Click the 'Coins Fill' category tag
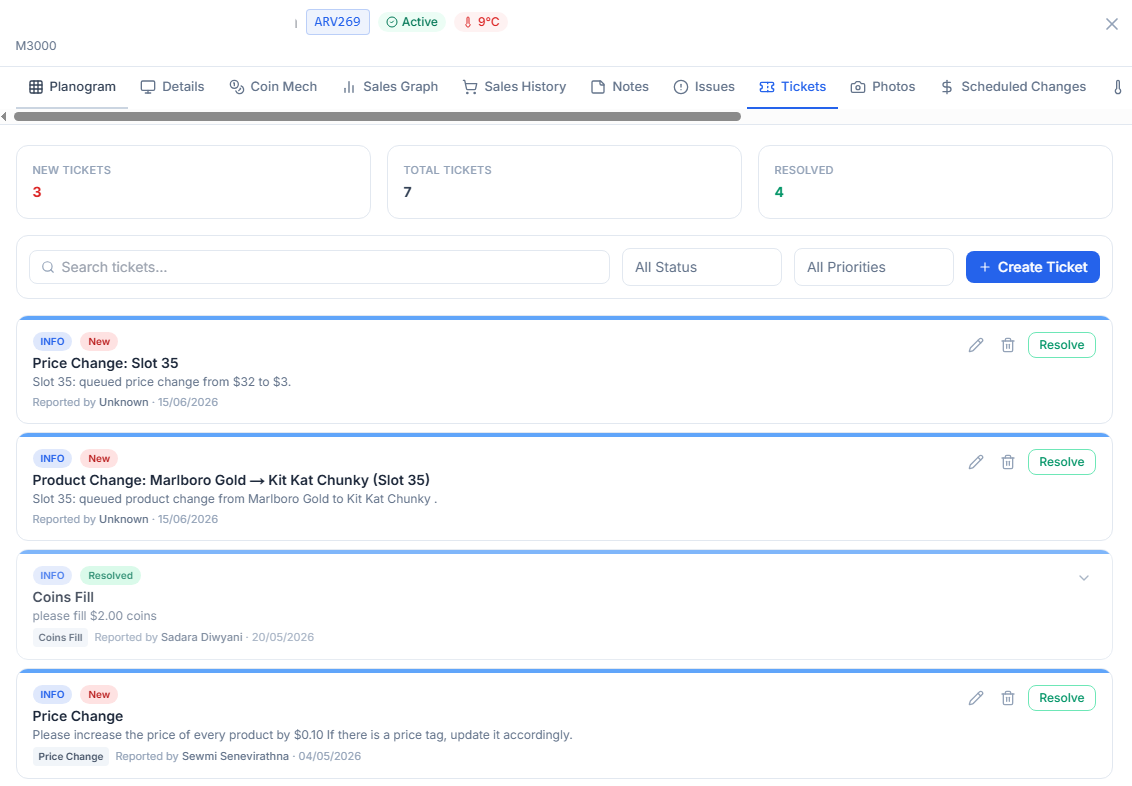Viewport: 1132px width, 786px height. 60,637
